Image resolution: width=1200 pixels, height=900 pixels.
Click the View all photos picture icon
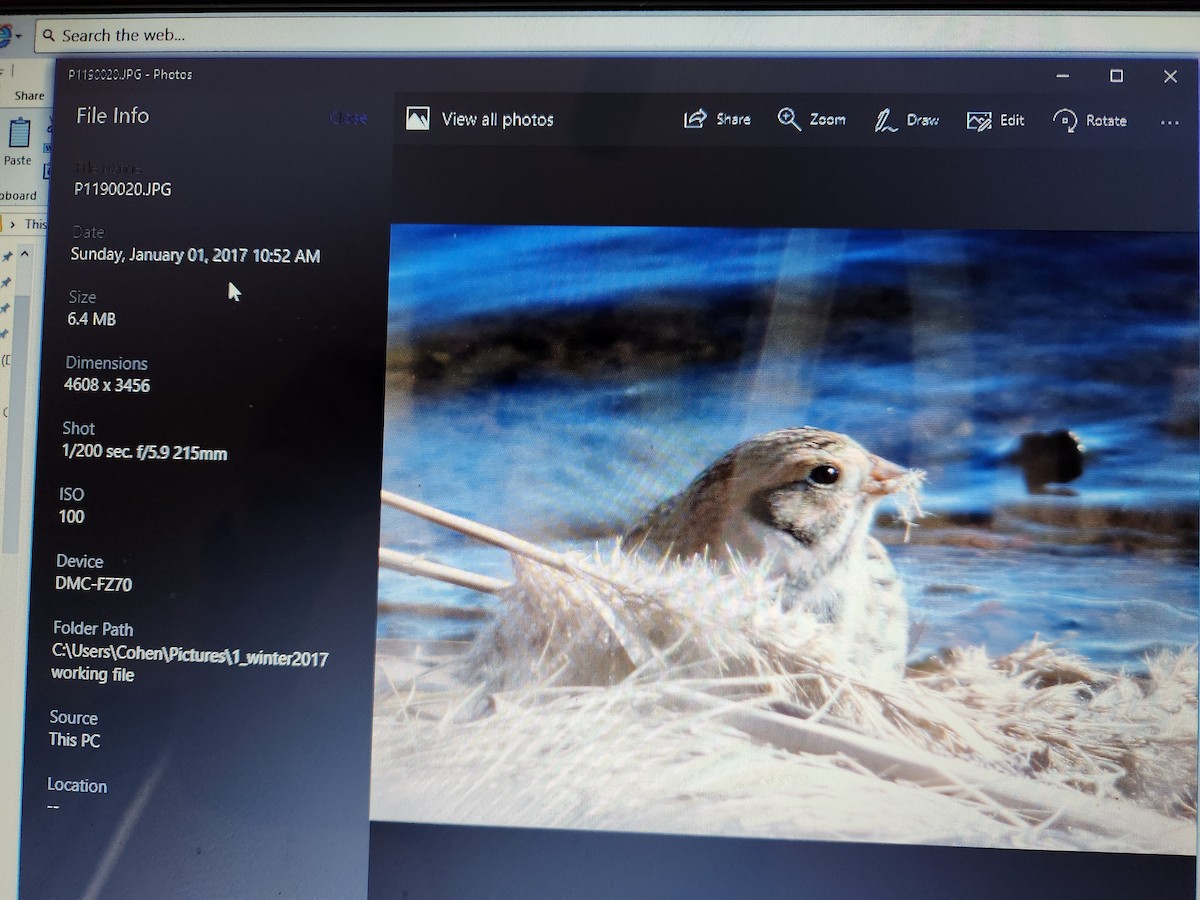coord(418,119)
